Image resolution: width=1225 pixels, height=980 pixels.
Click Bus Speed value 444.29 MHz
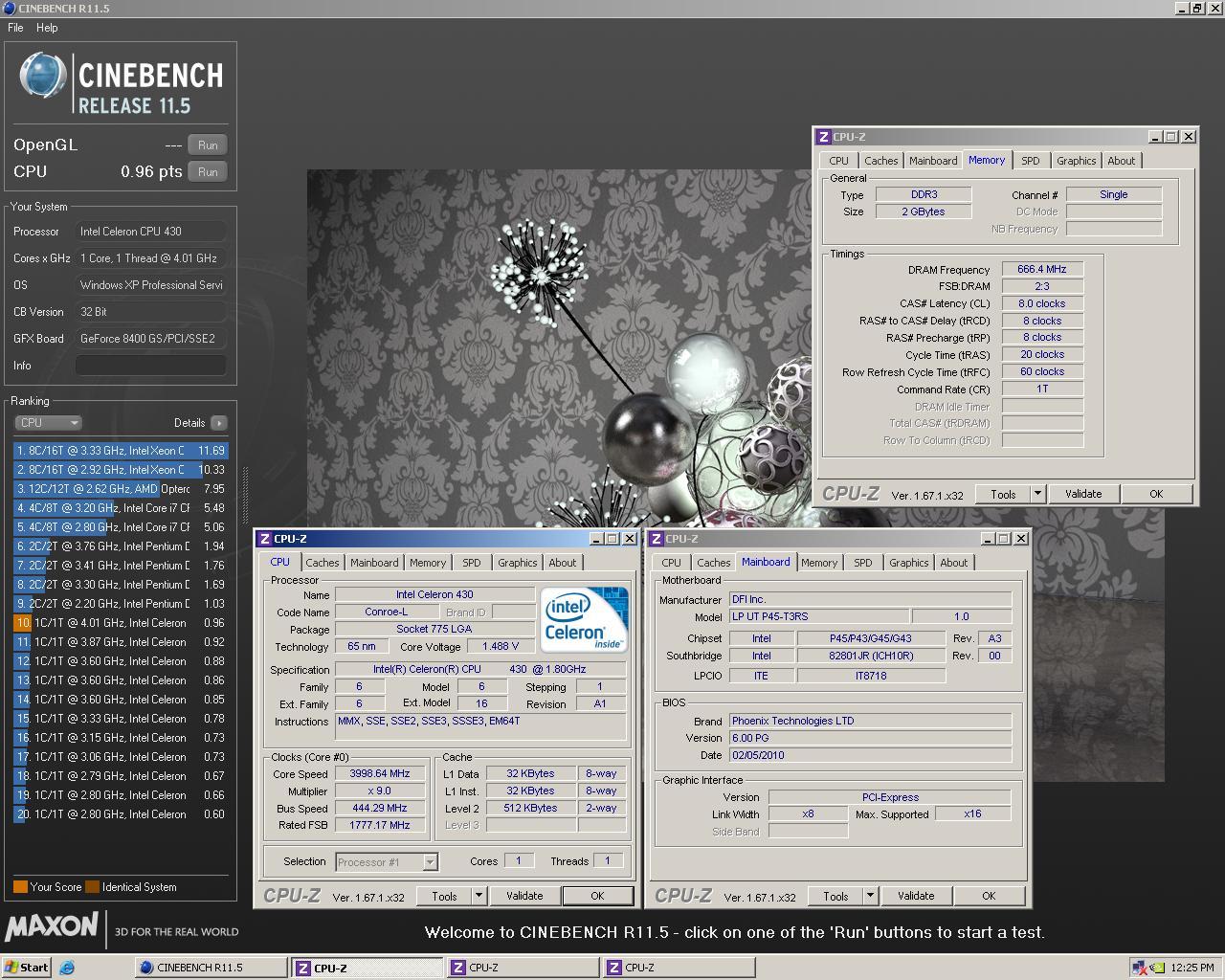tap(380, 809)
